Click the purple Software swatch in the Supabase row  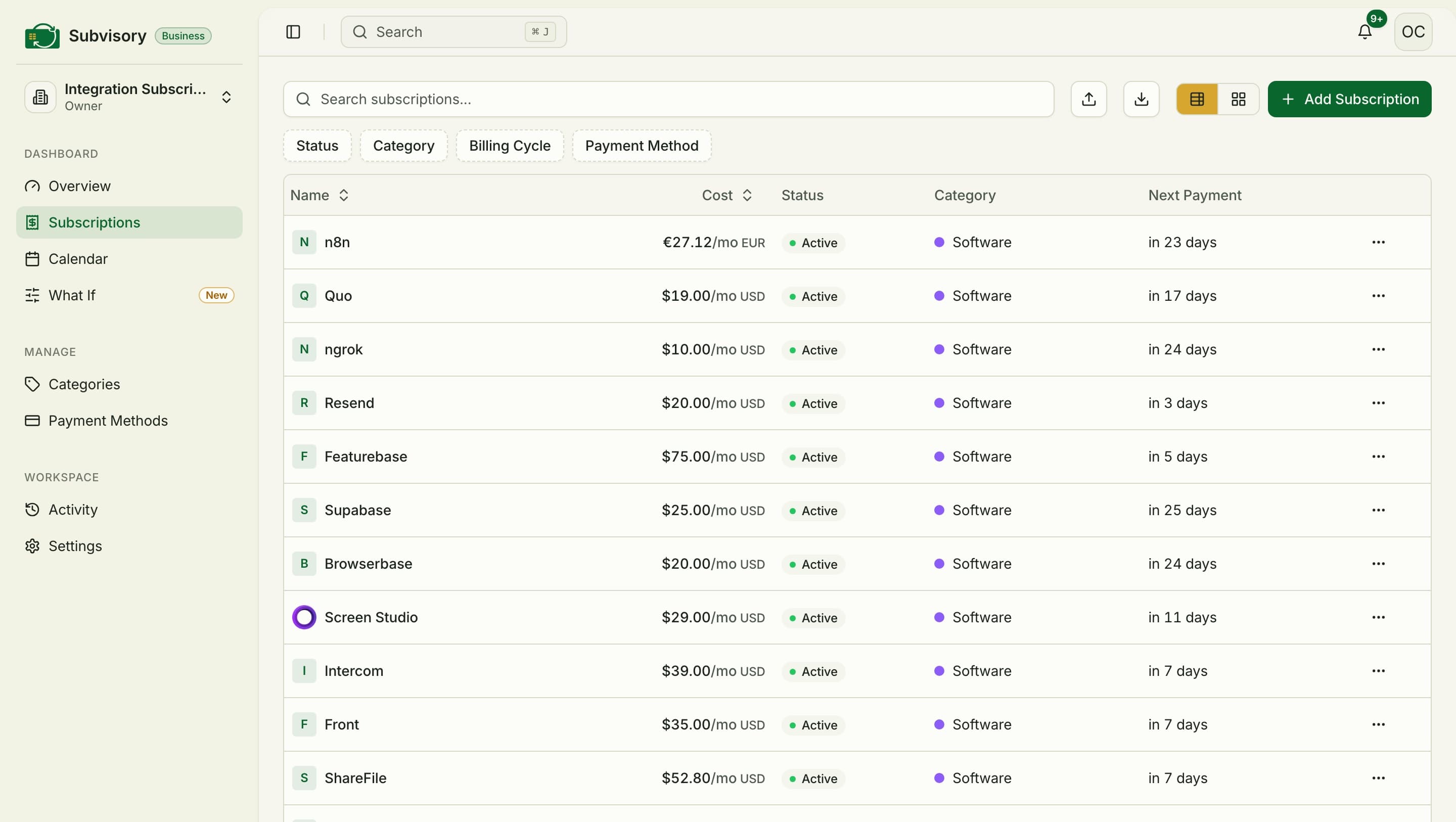(x=939, y=510)
